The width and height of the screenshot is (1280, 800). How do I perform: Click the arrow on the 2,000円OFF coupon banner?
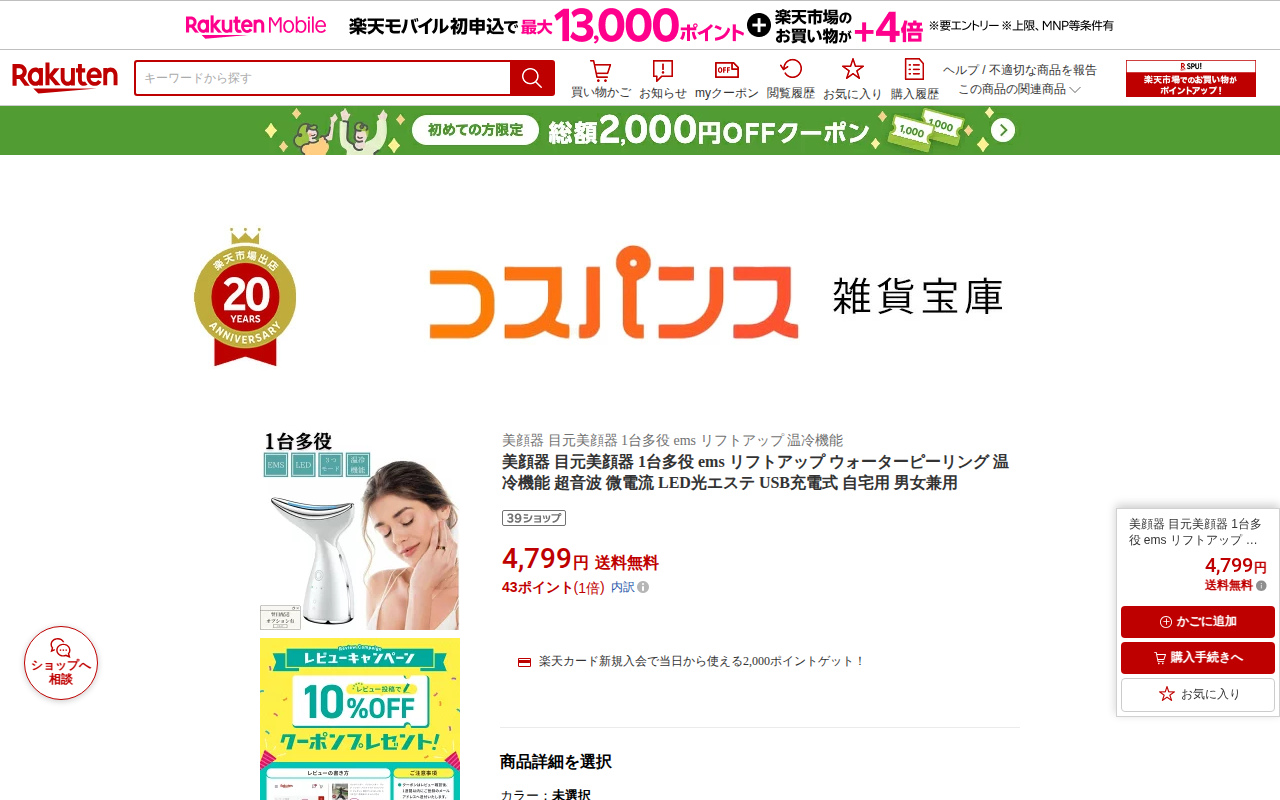click(x=1003, y=131)
